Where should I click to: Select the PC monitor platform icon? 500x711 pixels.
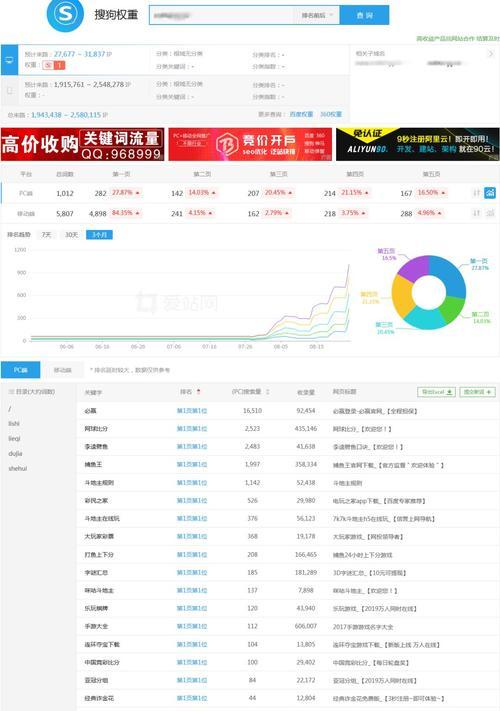pyautogui.click(x=9, y=60)
